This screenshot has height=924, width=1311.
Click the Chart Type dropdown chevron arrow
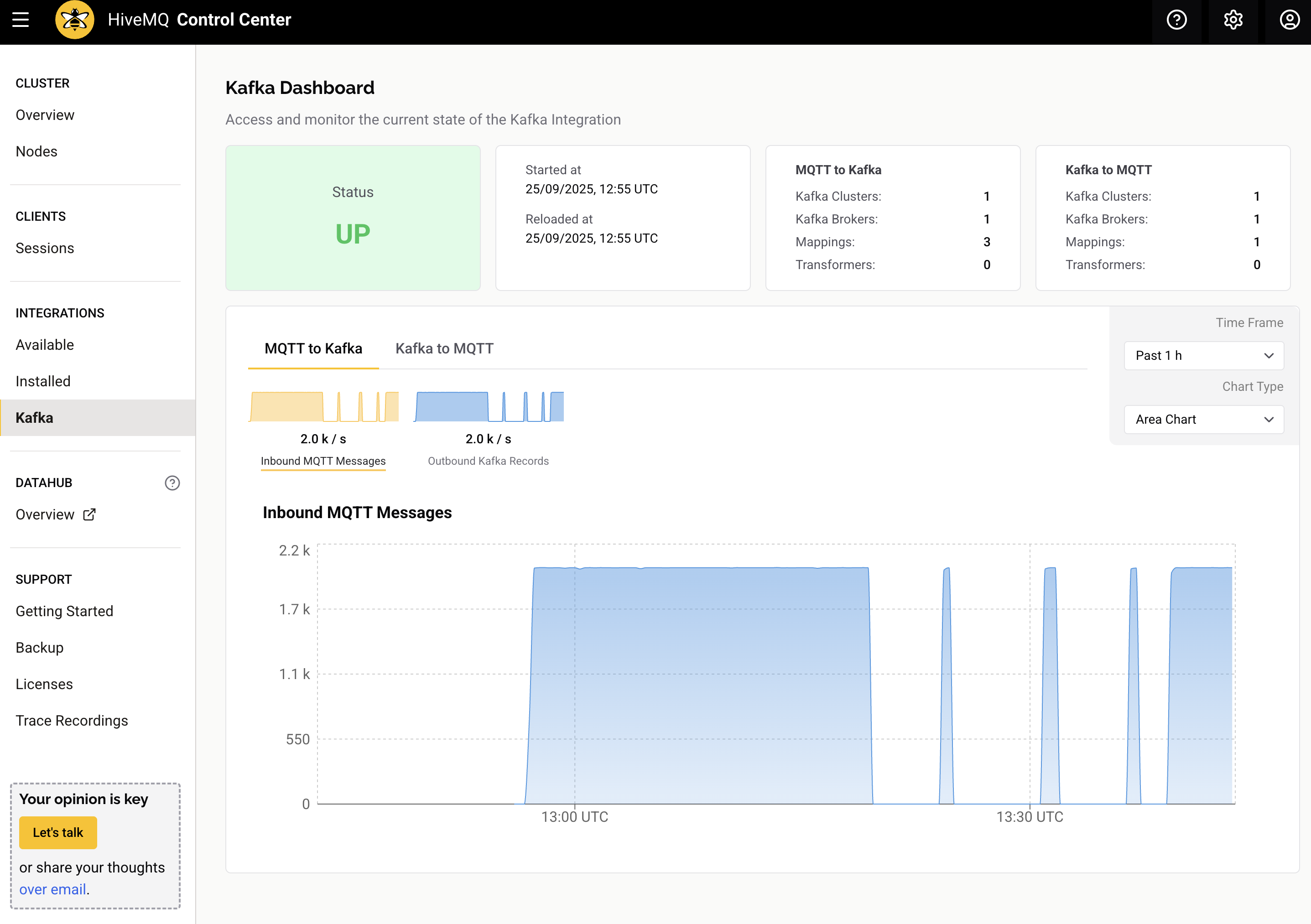(x=1269, y=420)
